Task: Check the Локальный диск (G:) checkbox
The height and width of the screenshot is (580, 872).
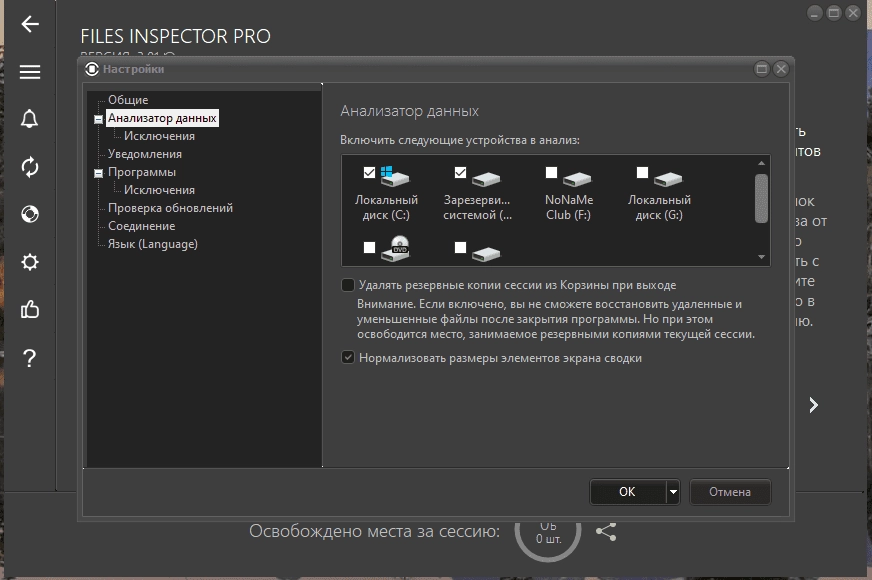Action: (642, 172)
